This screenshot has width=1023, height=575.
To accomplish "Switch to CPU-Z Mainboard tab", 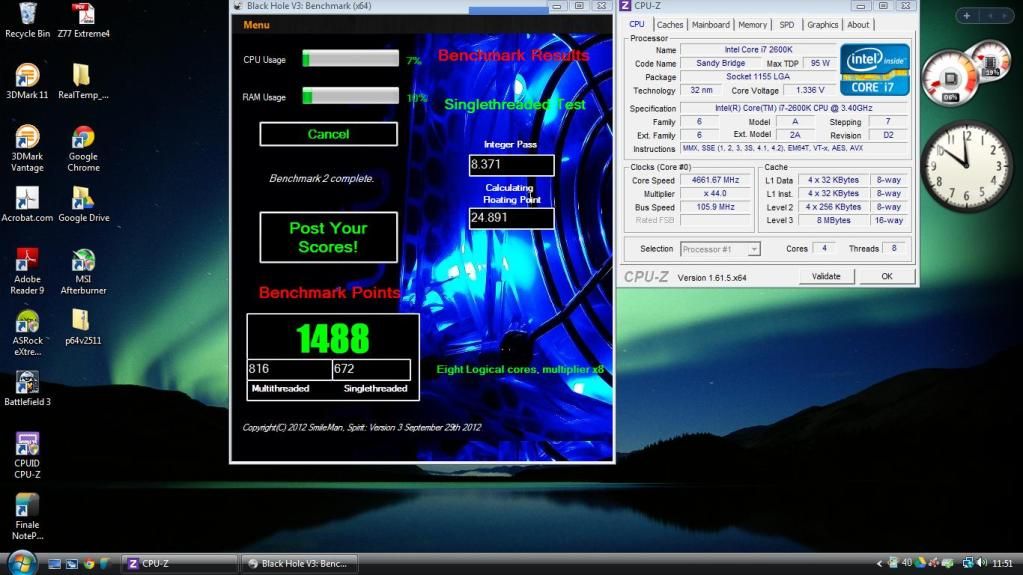I will pos(710,25).
